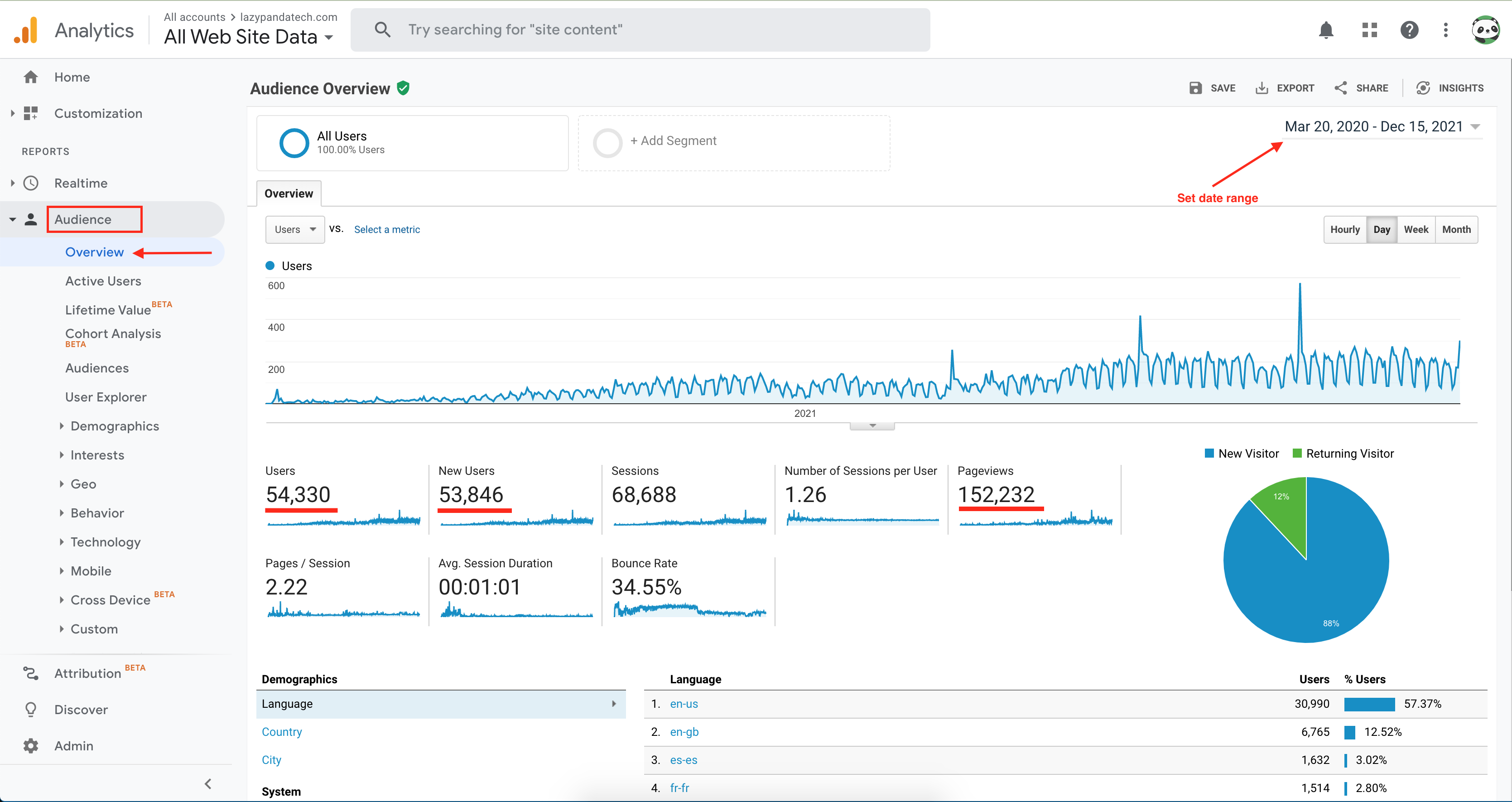Viewport: 1512px width, 802px height.
Task: Click the search magnifier icon
Action: pyautogui.click(x=382, y=29)
